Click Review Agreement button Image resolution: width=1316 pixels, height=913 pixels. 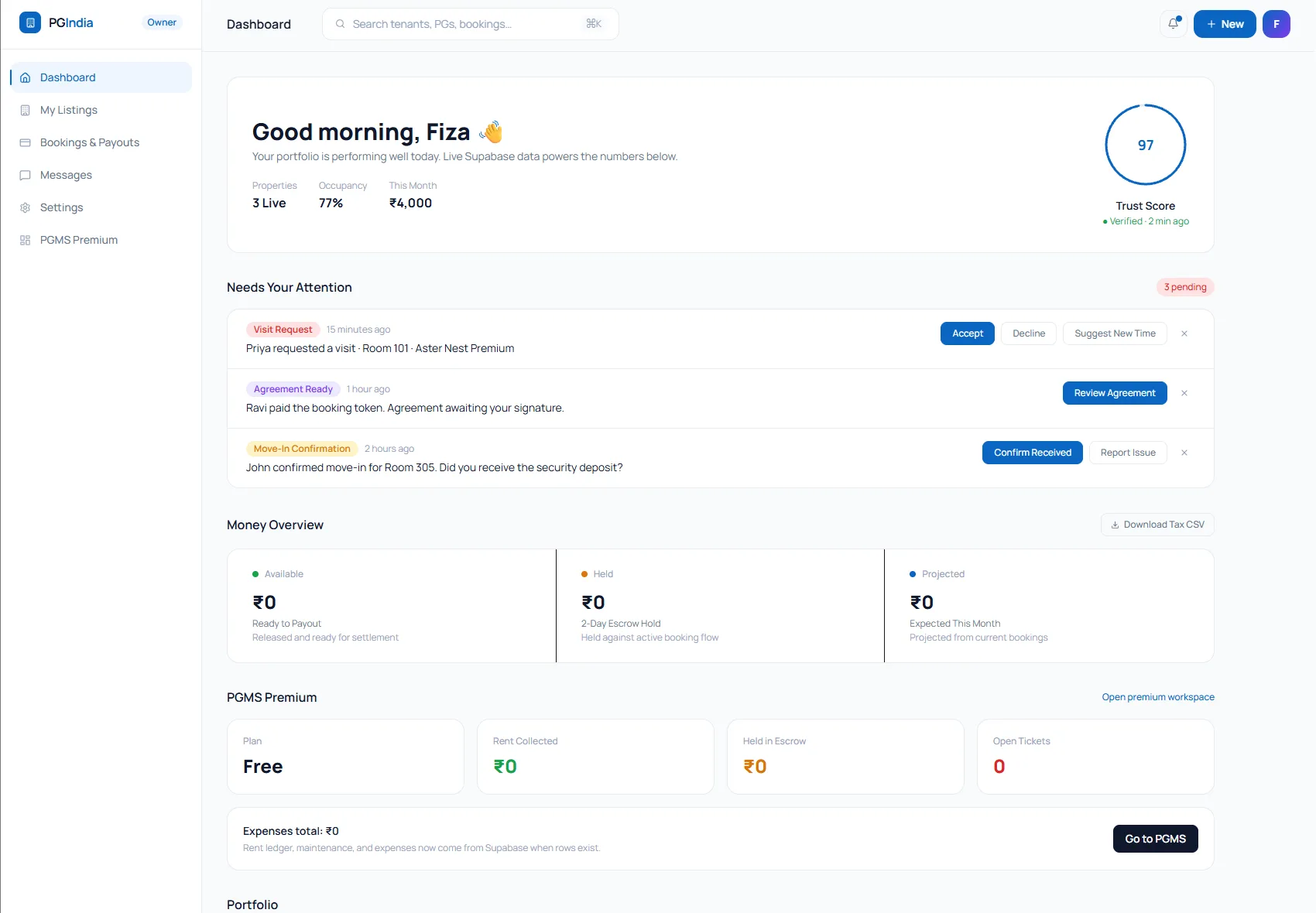(1115, 393)
